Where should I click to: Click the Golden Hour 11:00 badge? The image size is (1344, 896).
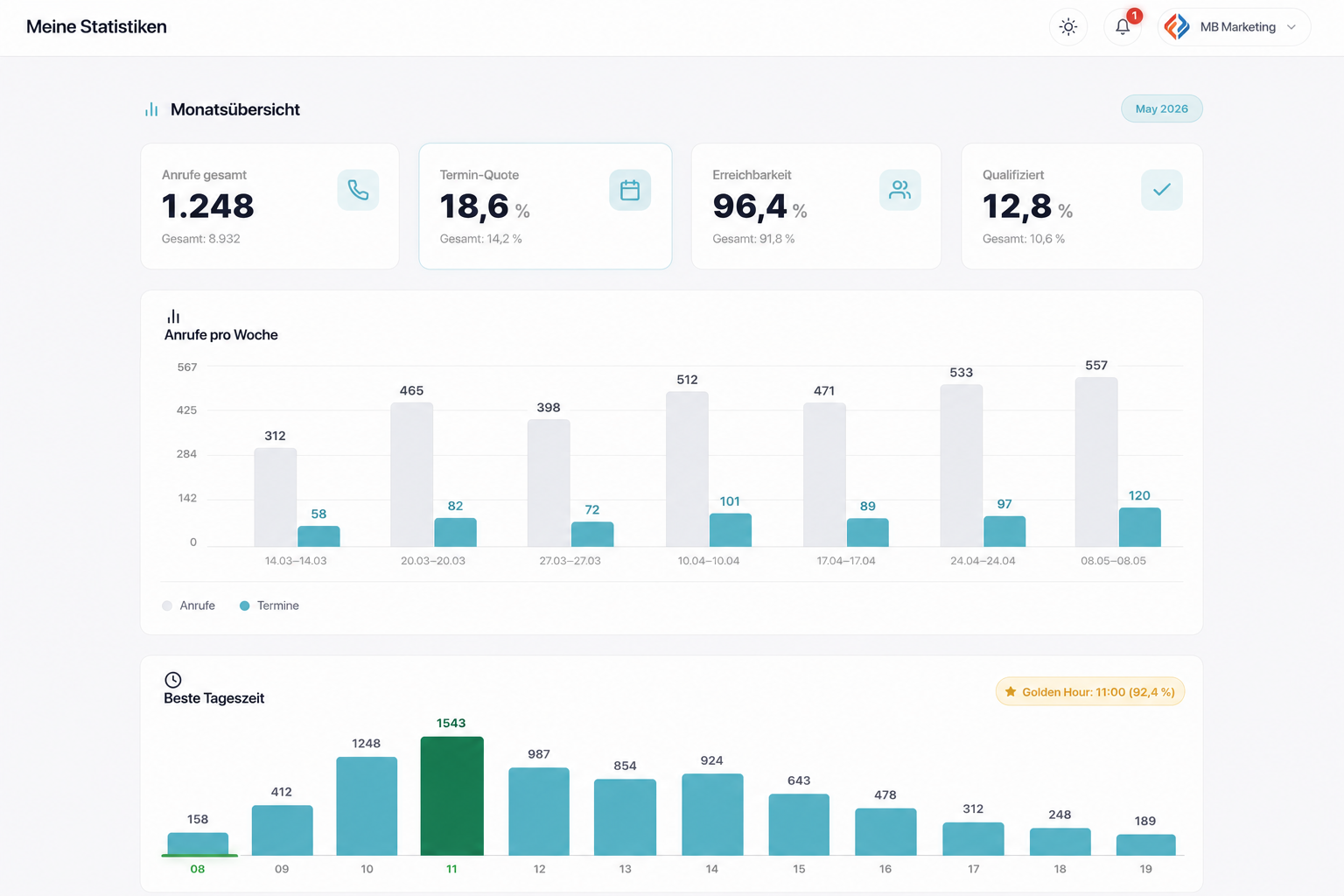coord(1090,692)
